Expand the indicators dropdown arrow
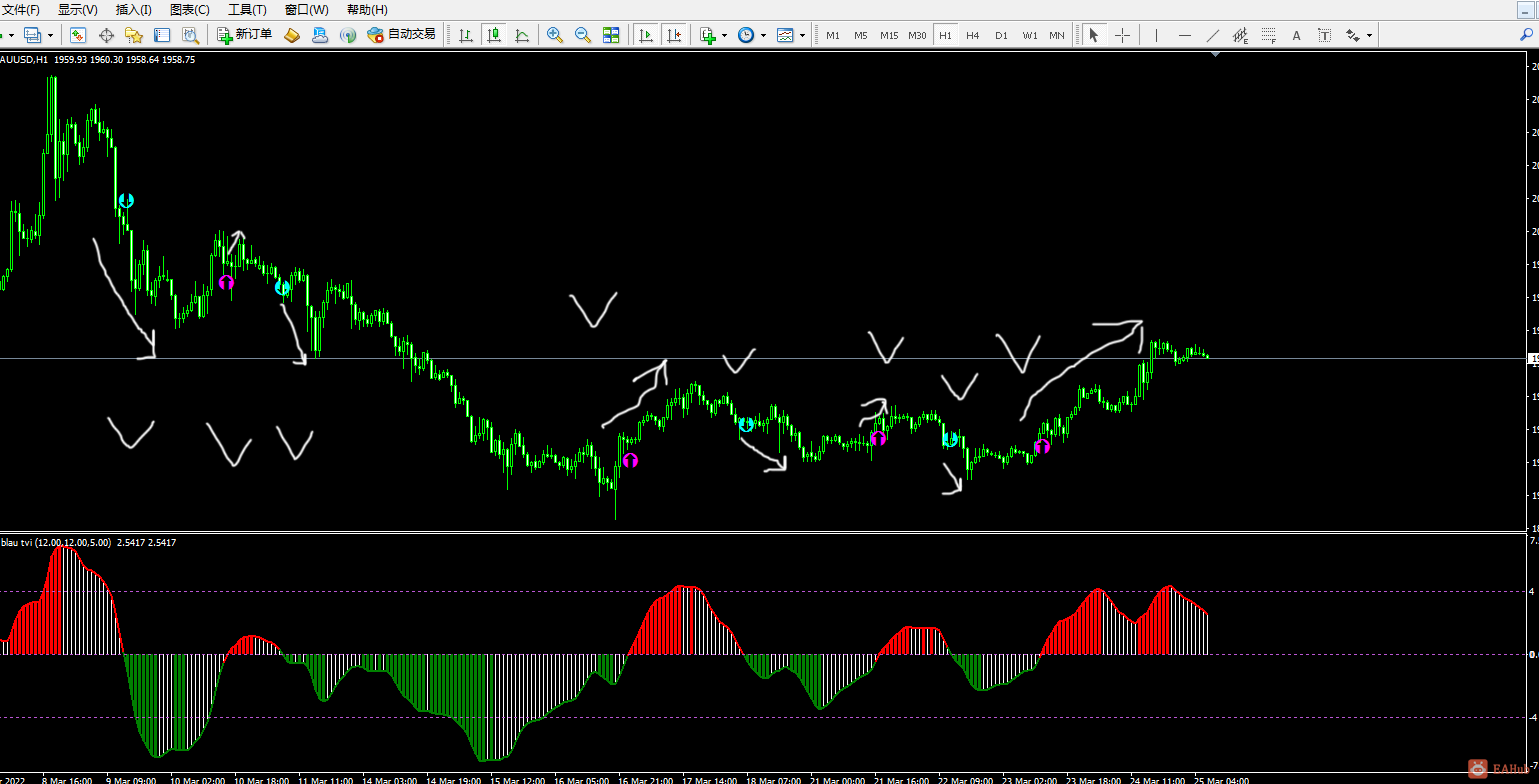1539x784 pixels. (724, 35)
